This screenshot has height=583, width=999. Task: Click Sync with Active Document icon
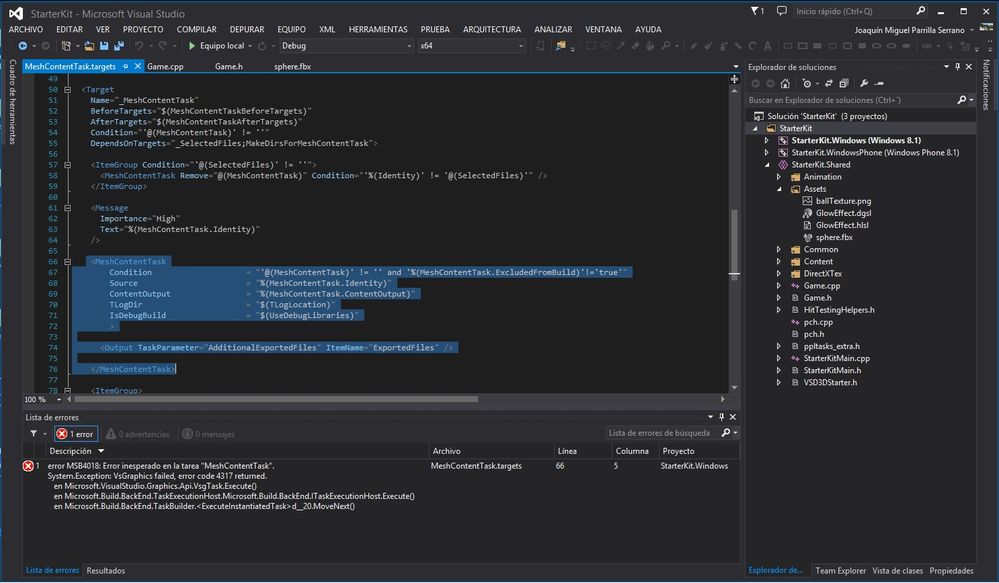point(829,83)
